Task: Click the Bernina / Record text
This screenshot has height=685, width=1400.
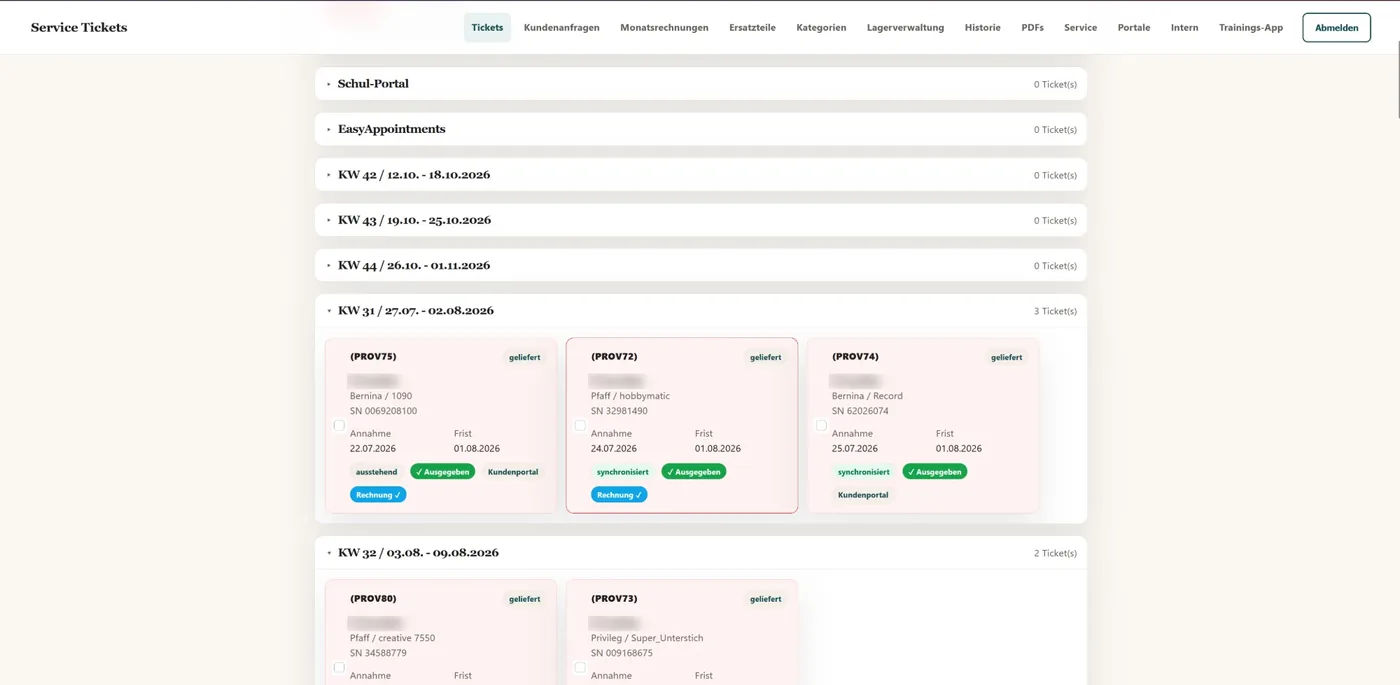Action: pyautogui.click(x=867, y=396)
